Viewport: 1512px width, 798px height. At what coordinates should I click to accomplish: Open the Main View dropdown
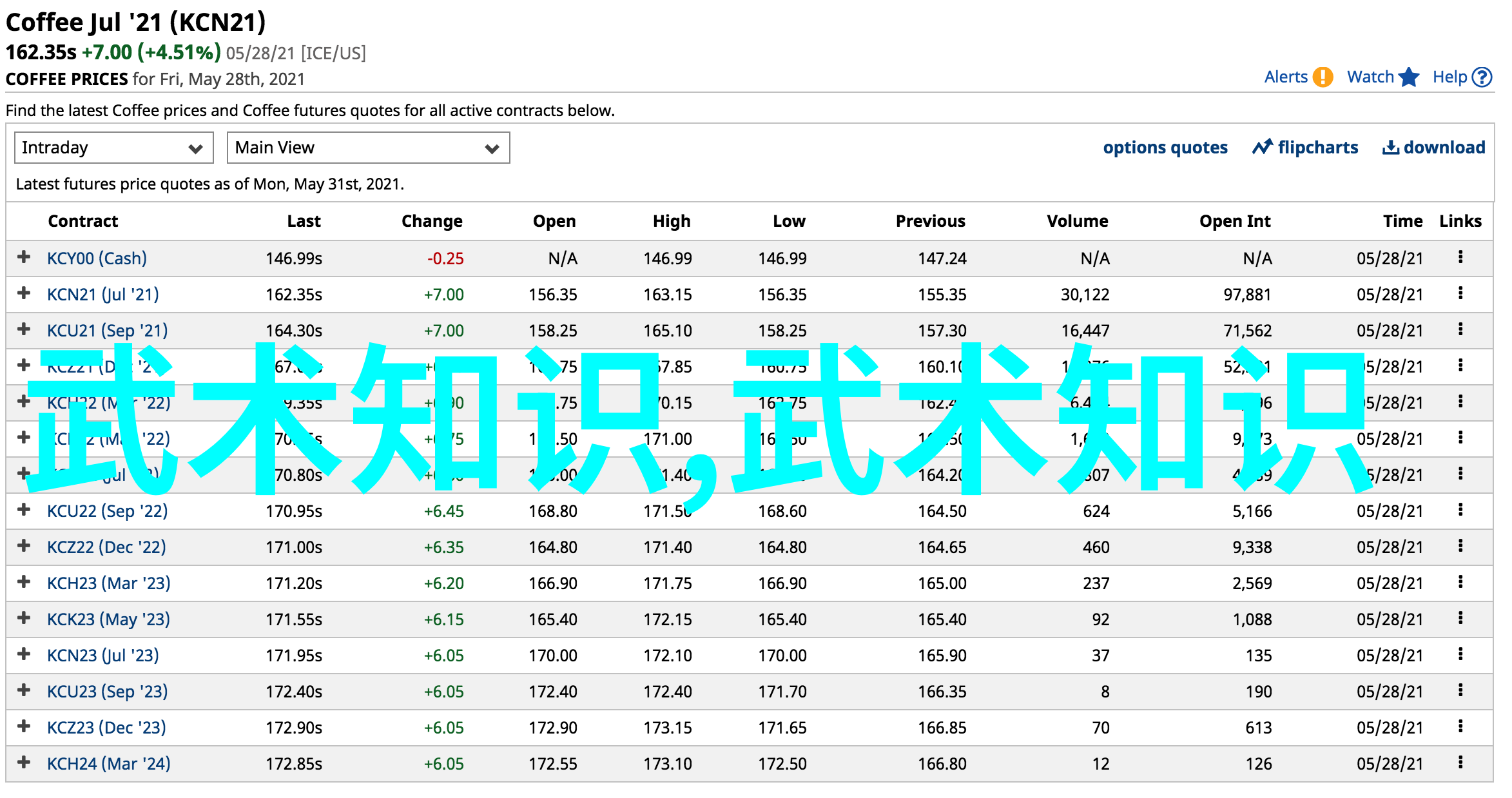pyautogui.click(x=368, y=148)
